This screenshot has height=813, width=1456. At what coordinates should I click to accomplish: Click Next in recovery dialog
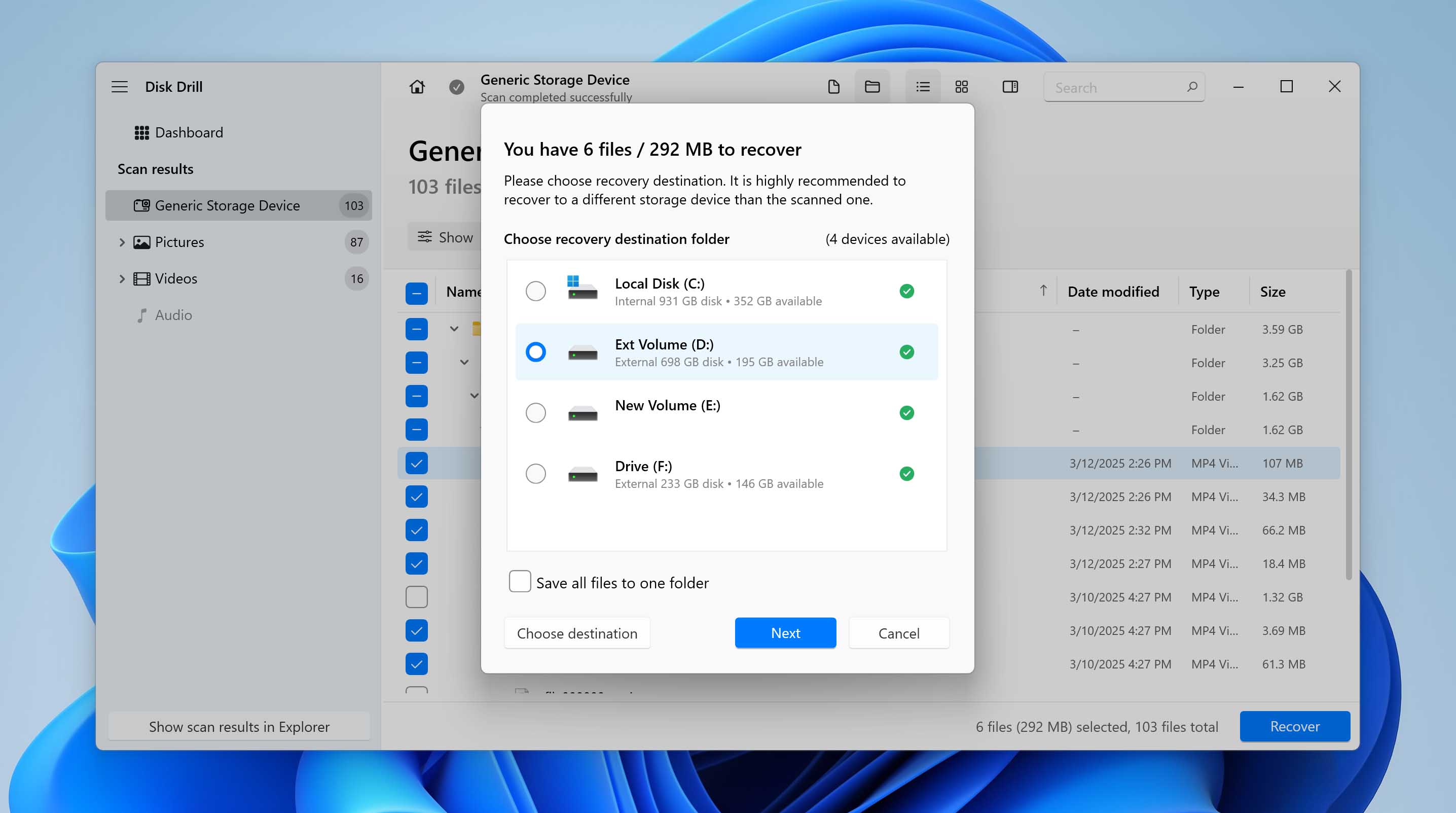[x=785, y=633]
